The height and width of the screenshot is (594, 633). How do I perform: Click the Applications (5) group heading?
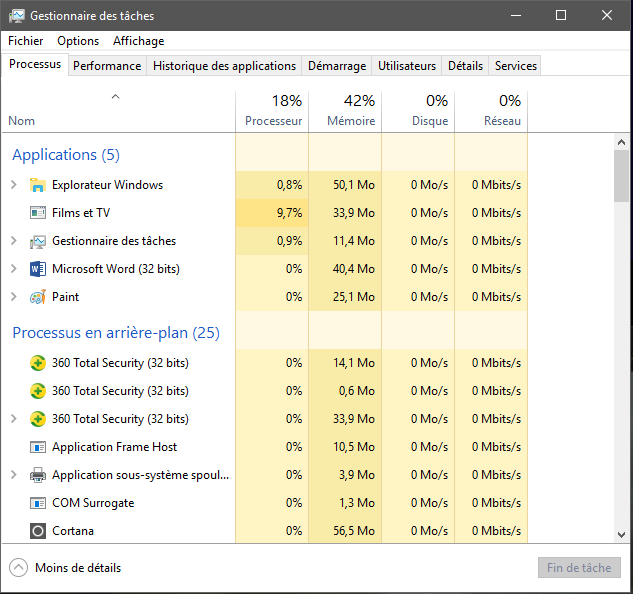pos(66,155)
